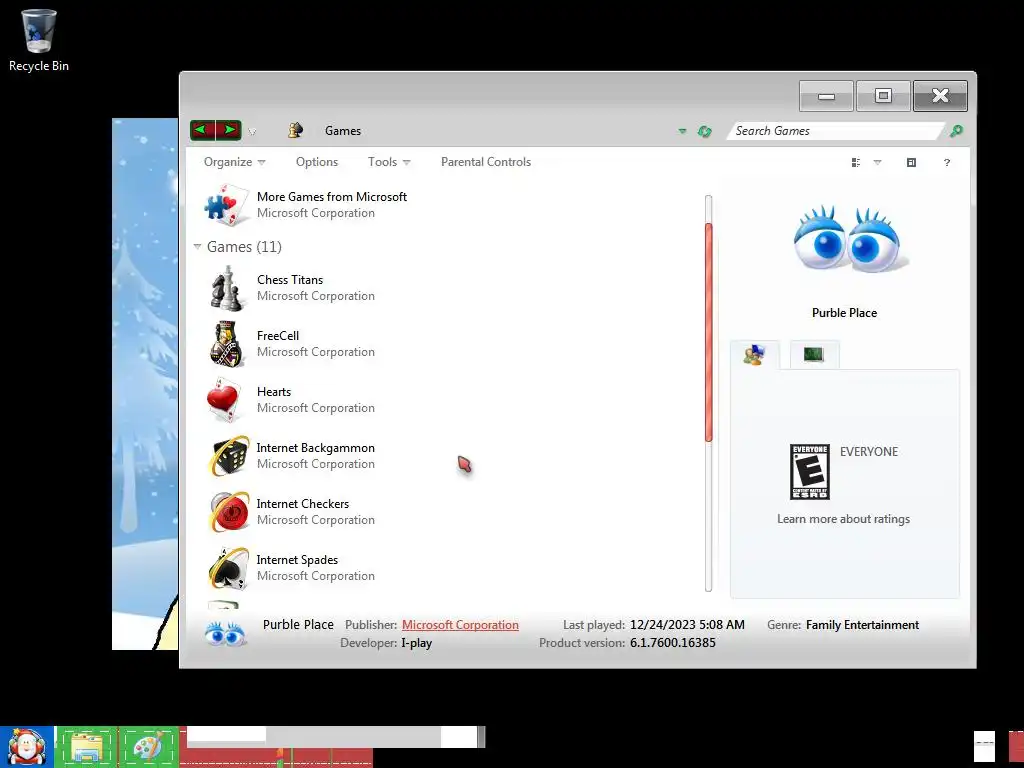Collapse the Games (11) group
1024x768 pixels.
197,247
